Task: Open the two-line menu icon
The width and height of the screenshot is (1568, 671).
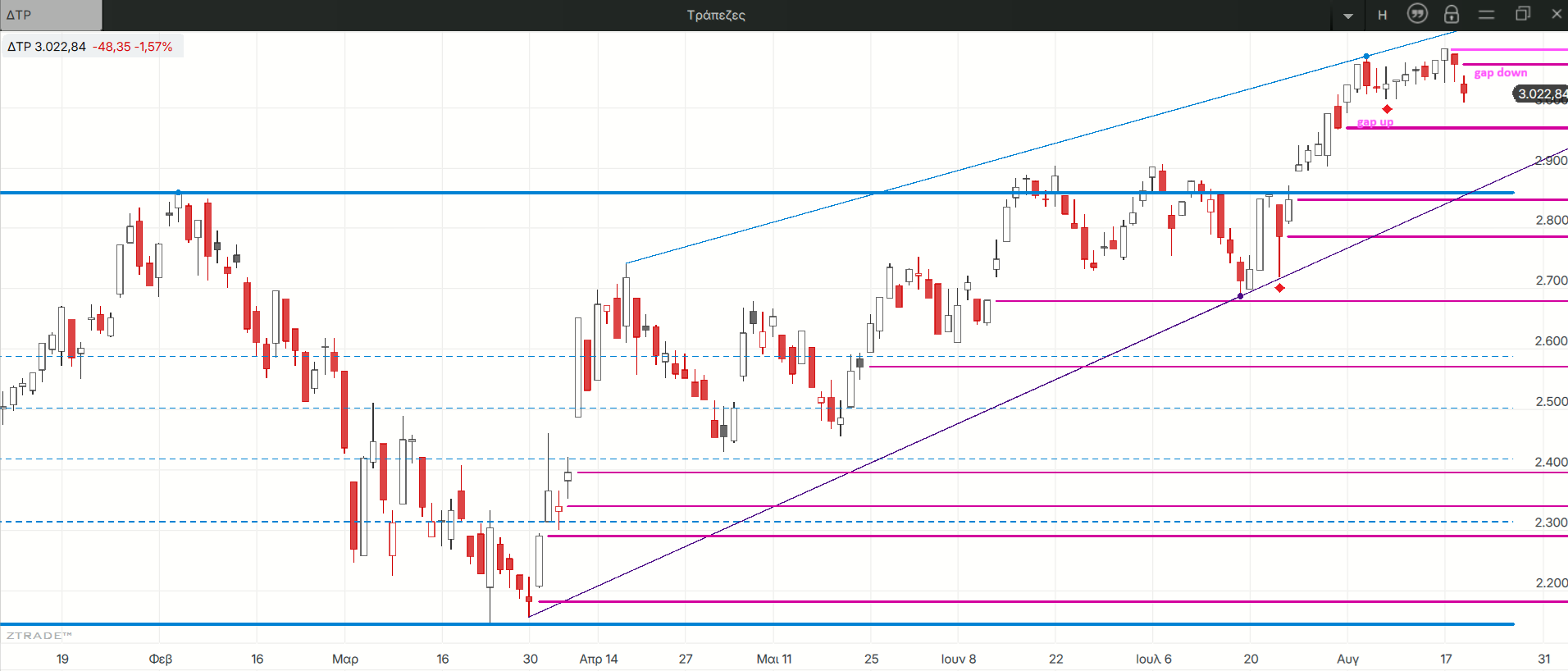Action: pos(1486,15)
